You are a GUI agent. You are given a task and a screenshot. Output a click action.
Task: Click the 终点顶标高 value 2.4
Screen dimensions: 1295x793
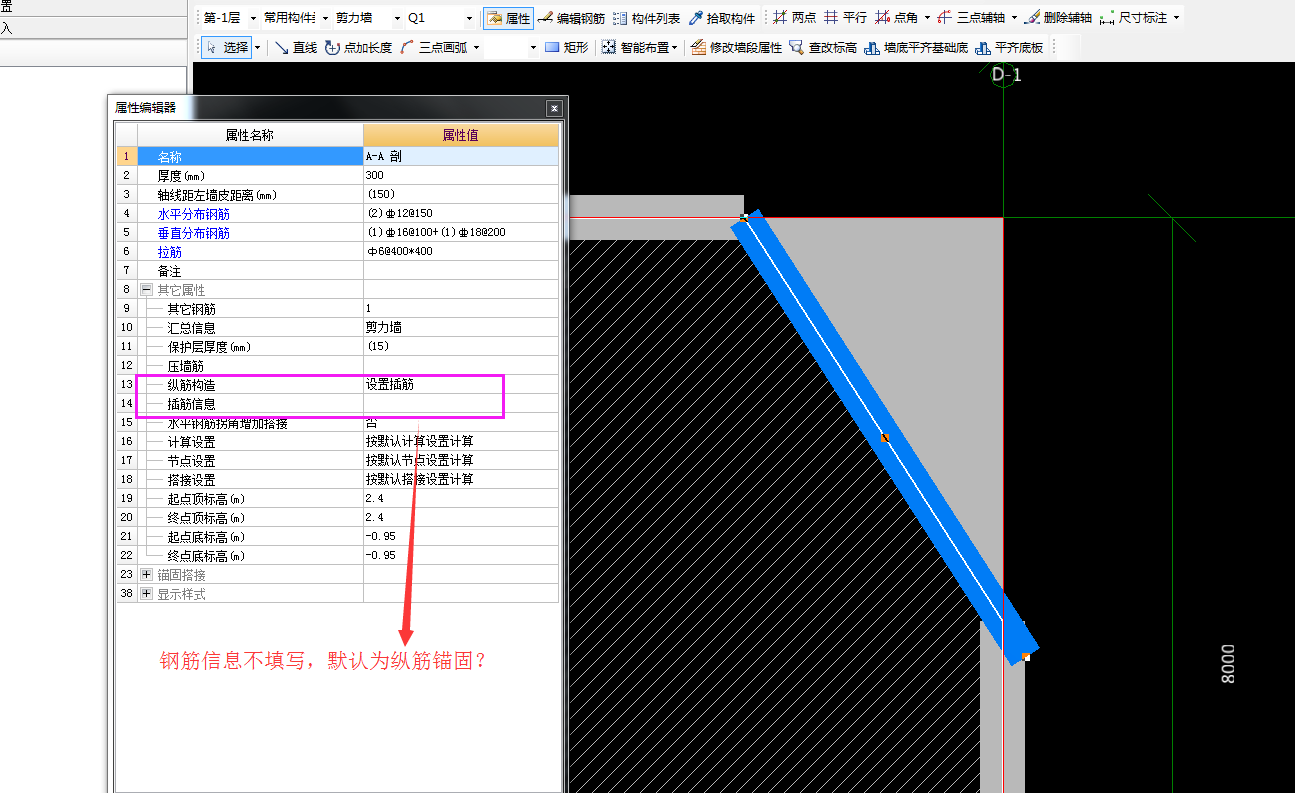point(460,517)
